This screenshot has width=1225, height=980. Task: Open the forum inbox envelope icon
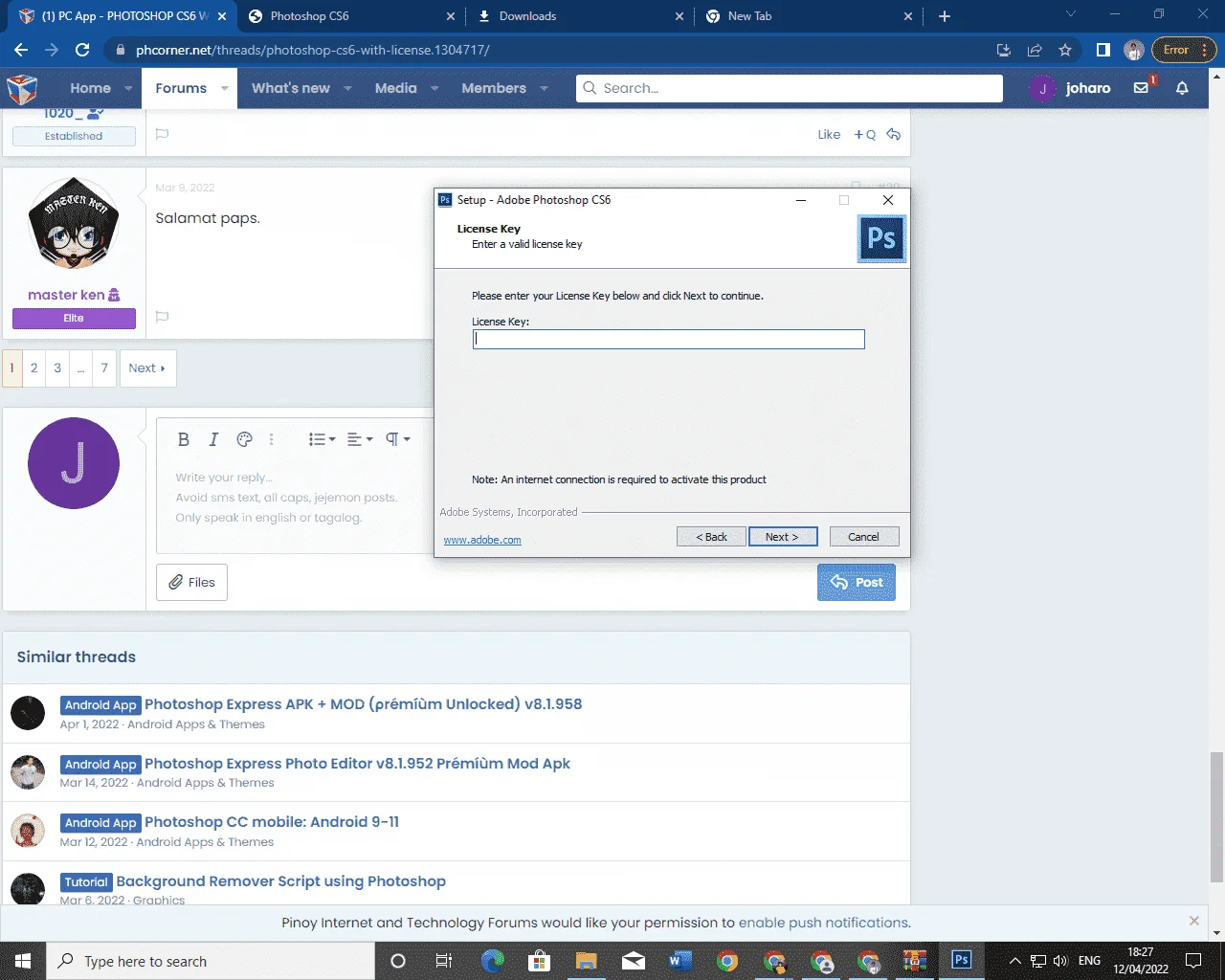pos(1142,88)
